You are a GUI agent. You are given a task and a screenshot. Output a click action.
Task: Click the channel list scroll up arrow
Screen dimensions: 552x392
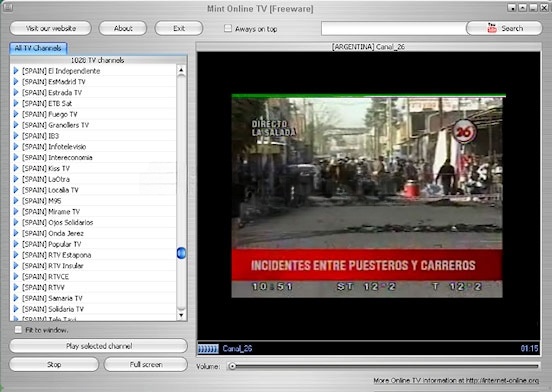(181, 70)
